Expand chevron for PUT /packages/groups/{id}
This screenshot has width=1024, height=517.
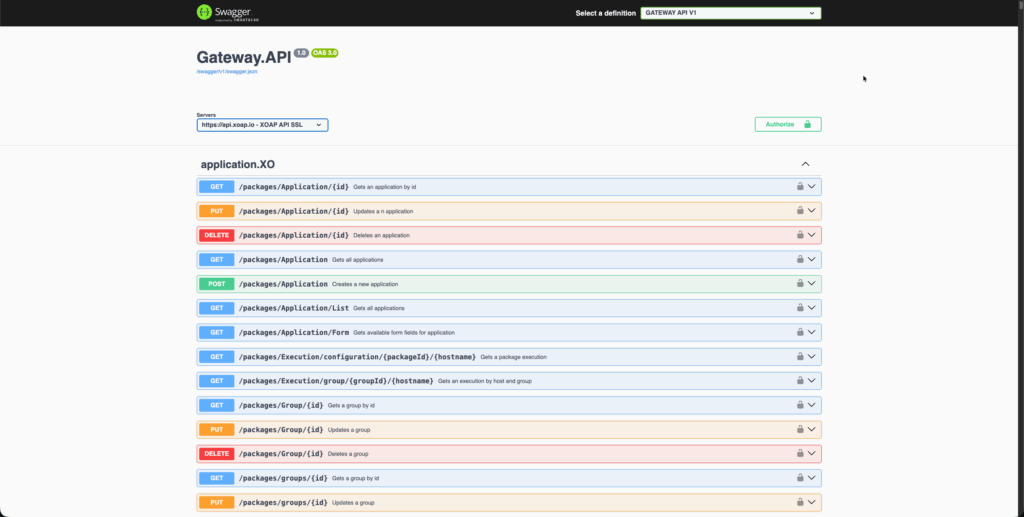click(x=812, y=502)
